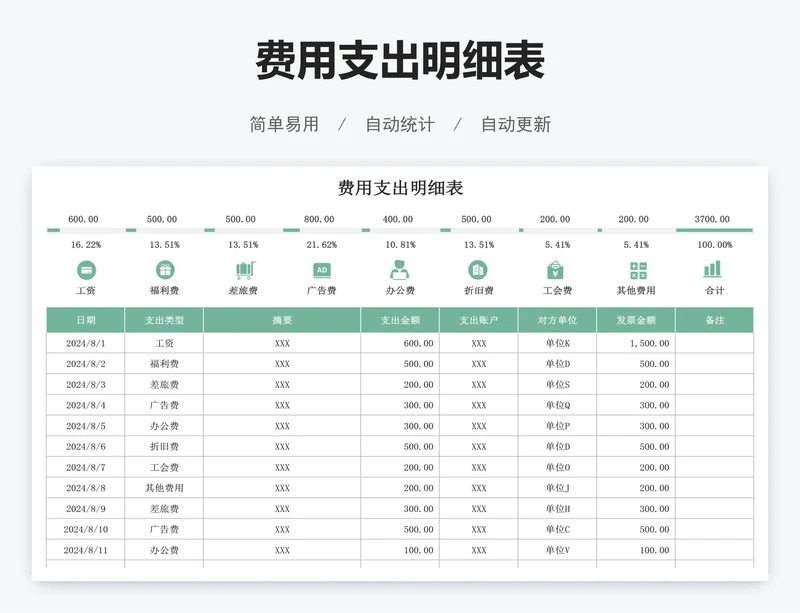Select 折旧费 in the 2024/8/6 row

coord(164,447)
